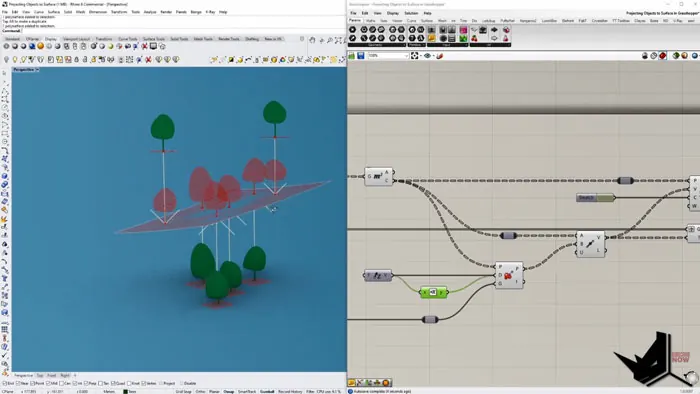
Task: Toggle Ortho in Rhino status bar
Action: pyautogui.click(x=200, y=391)
